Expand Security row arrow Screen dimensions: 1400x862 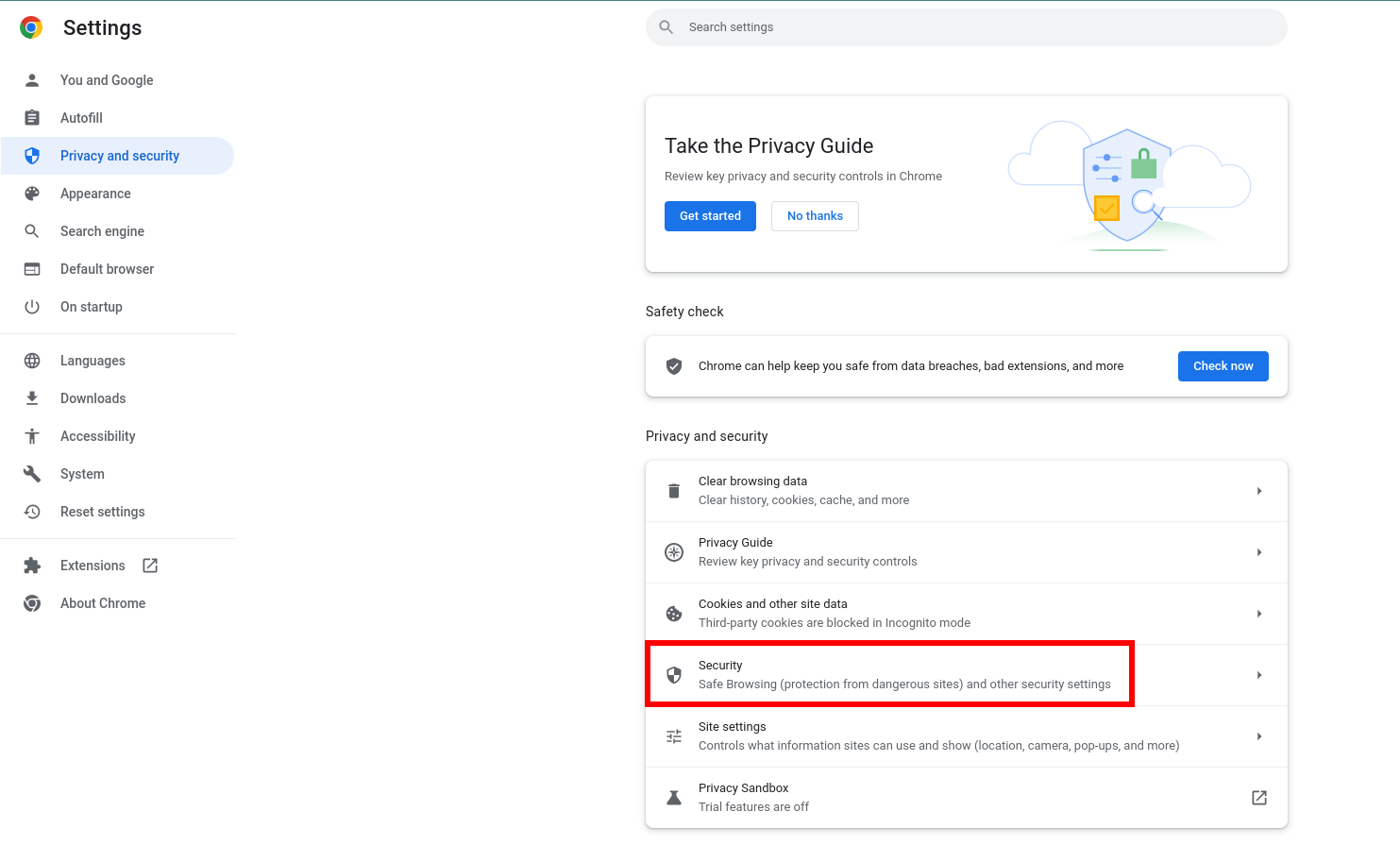point(1259,675)
